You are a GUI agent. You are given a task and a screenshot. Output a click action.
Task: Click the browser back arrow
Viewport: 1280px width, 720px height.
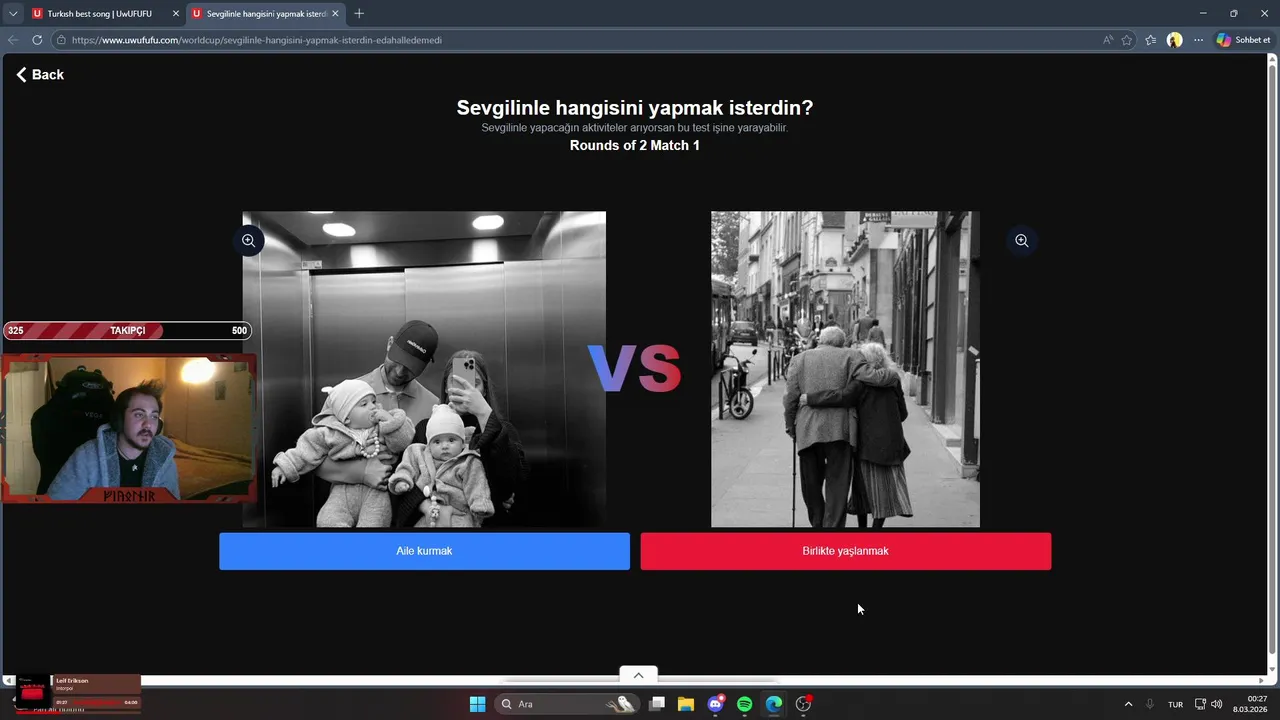coord(13,40)
